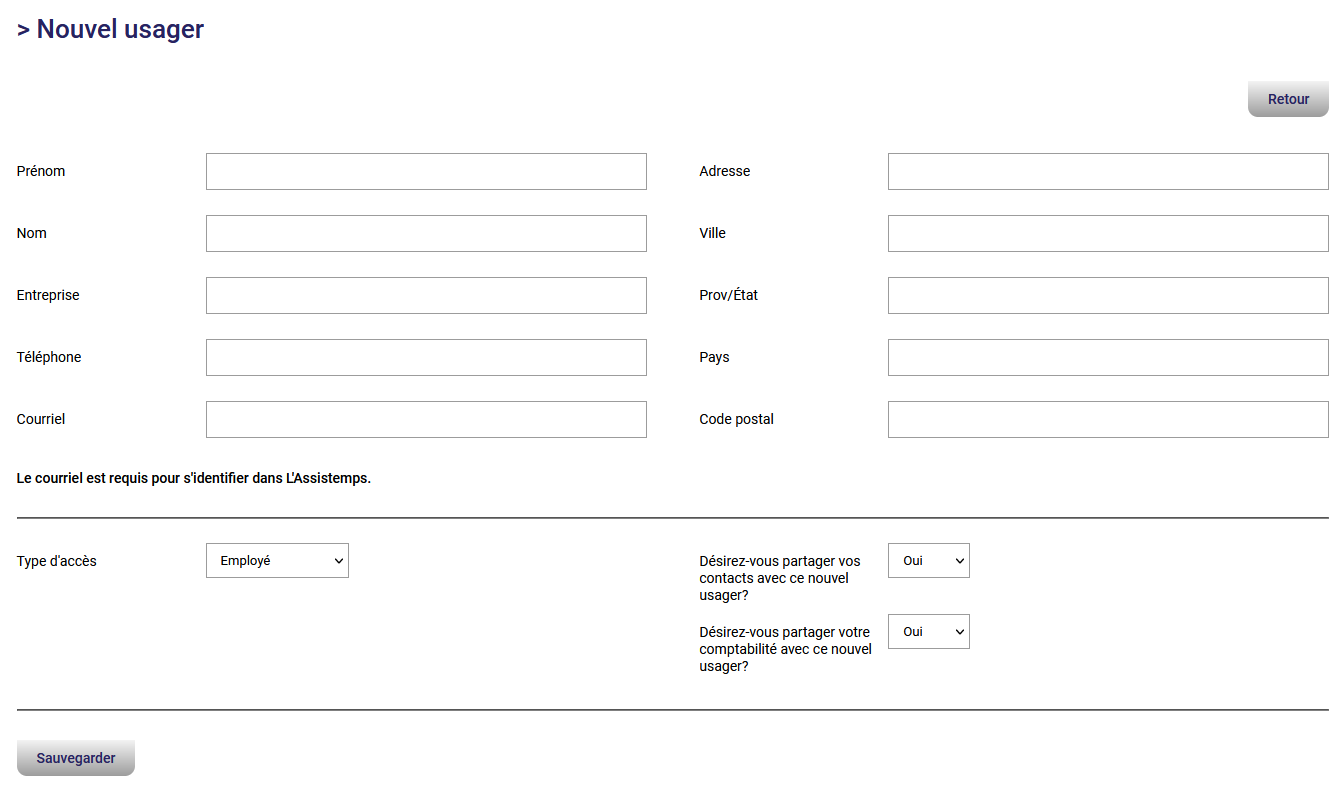Select the Code postal input

pyautogui.click(x=1108, y=420)
